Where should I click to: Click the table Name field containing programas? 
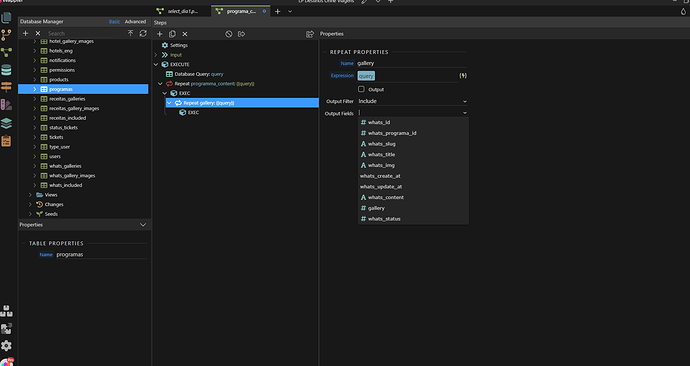tap(101, 254)
